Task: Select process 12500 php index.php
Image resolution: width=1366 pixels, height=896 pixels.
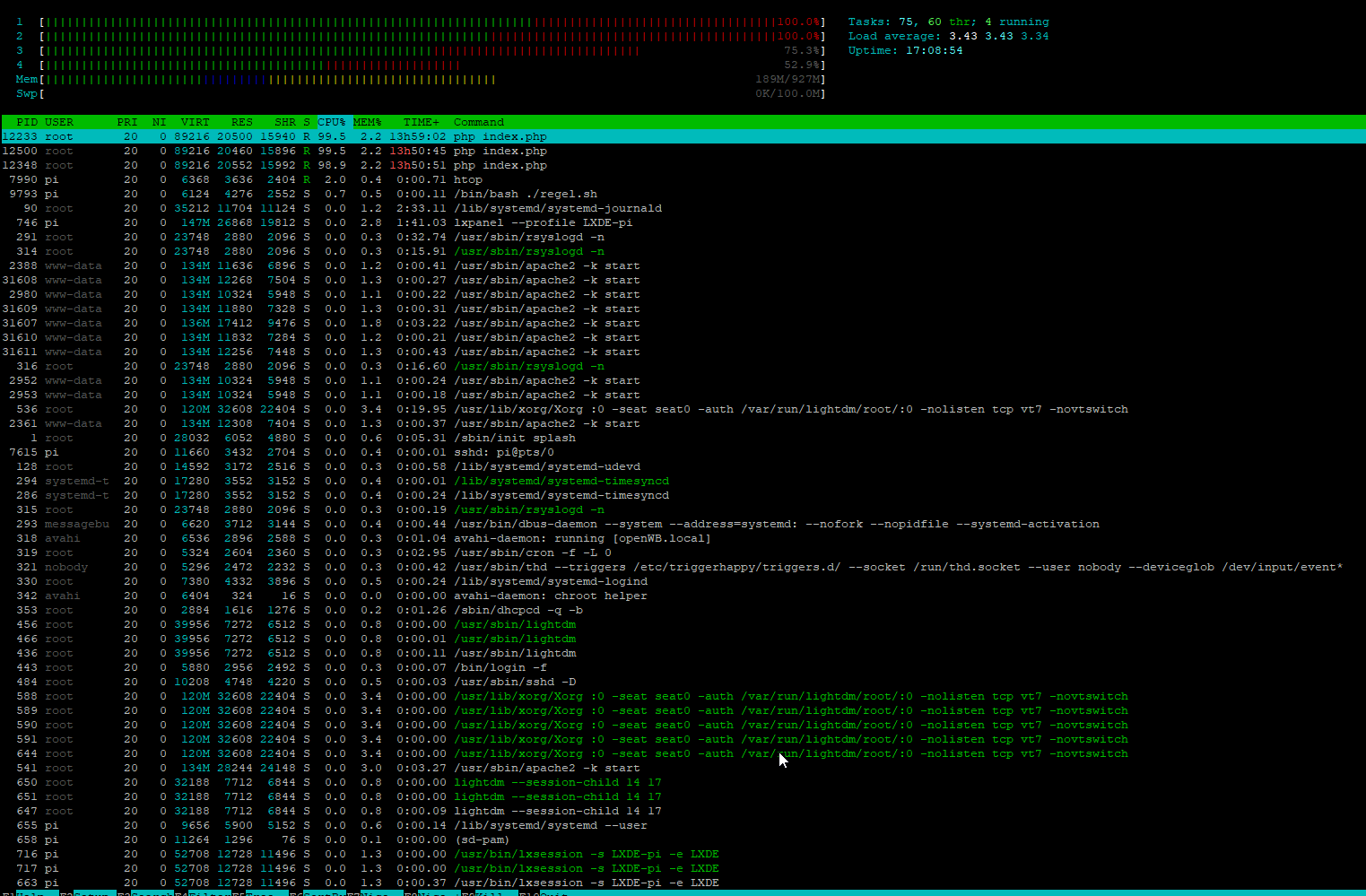Action: tap(683, 151)
